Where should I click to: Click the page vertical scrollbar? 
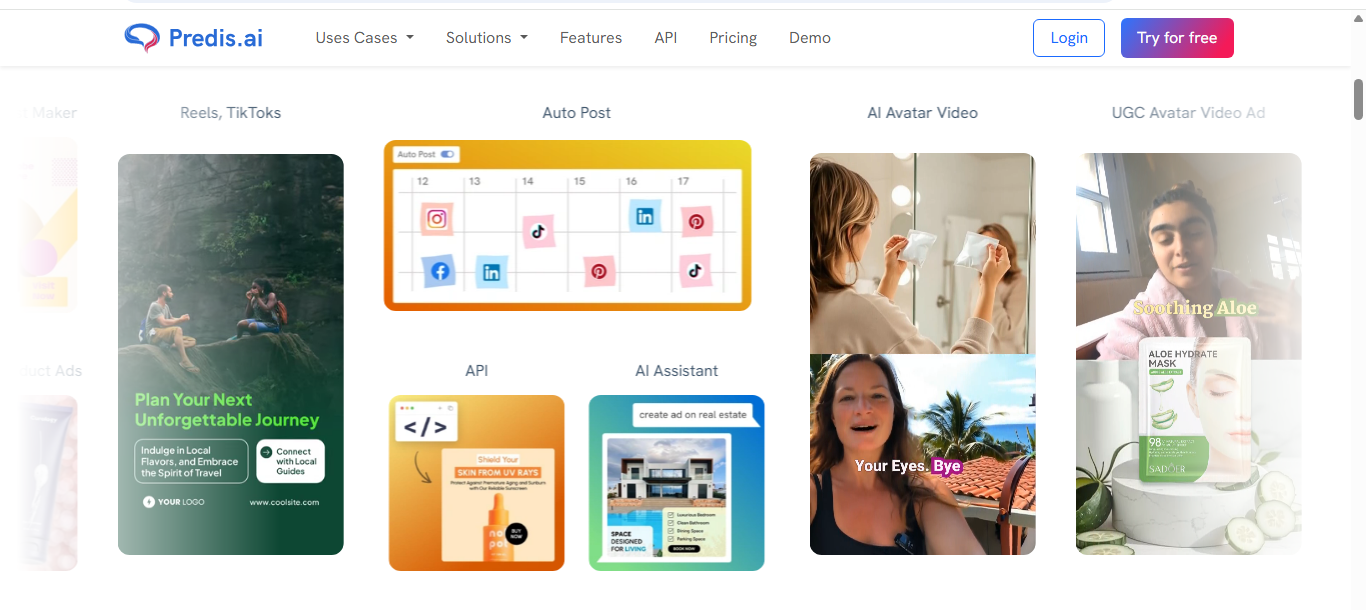point(1359,98)
